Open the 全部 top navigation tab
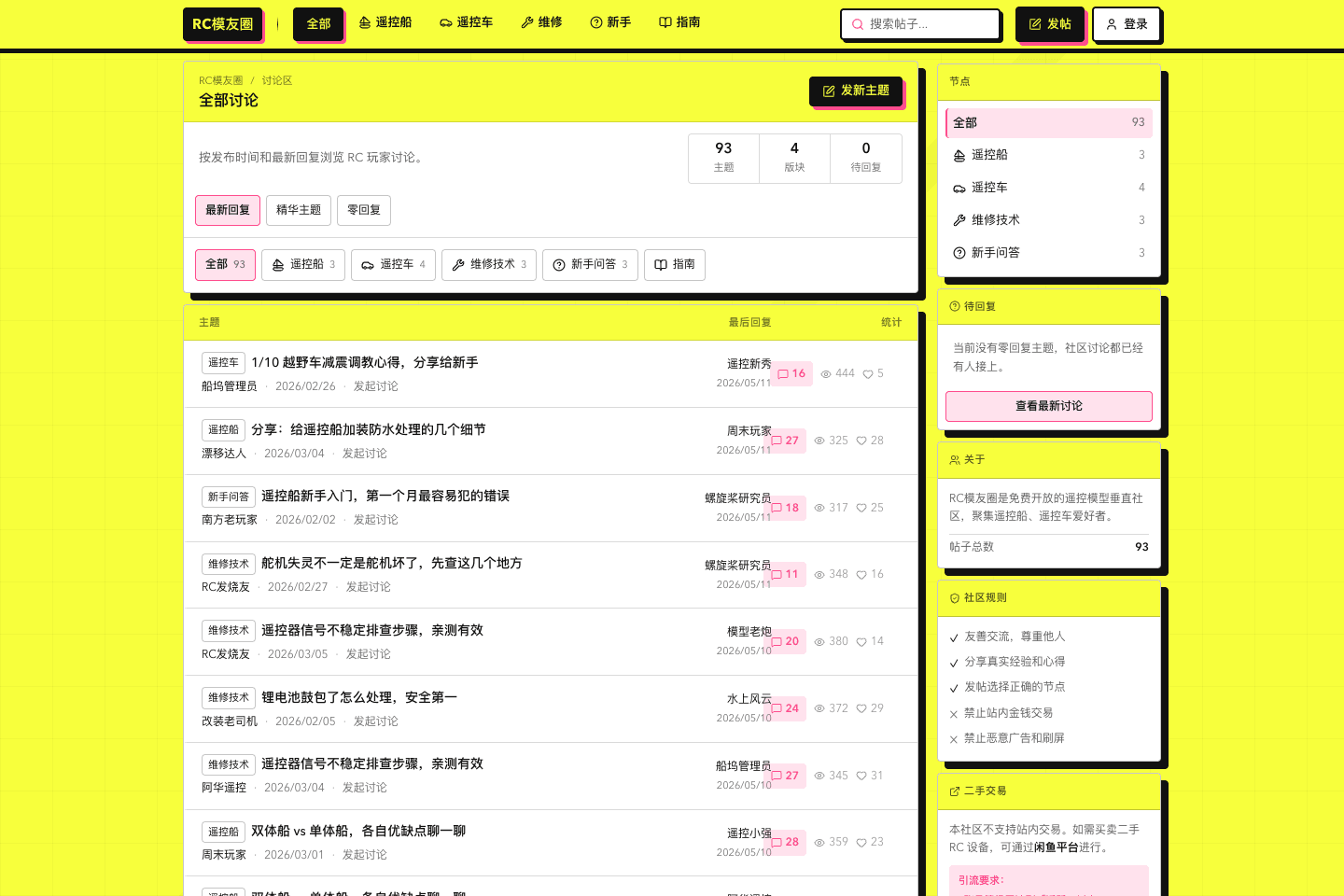Image resolution: width=1344 pixels, height=896 pixels. (x=318, y=23)
